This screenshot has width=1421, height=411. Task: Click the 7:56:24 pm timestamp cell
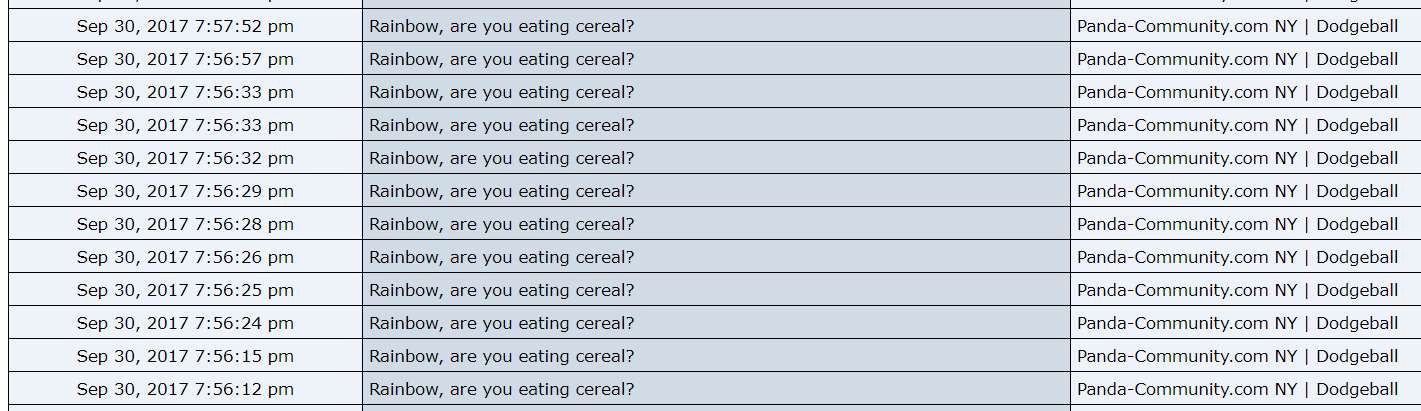pyautogui.click(x=185, y=323)
